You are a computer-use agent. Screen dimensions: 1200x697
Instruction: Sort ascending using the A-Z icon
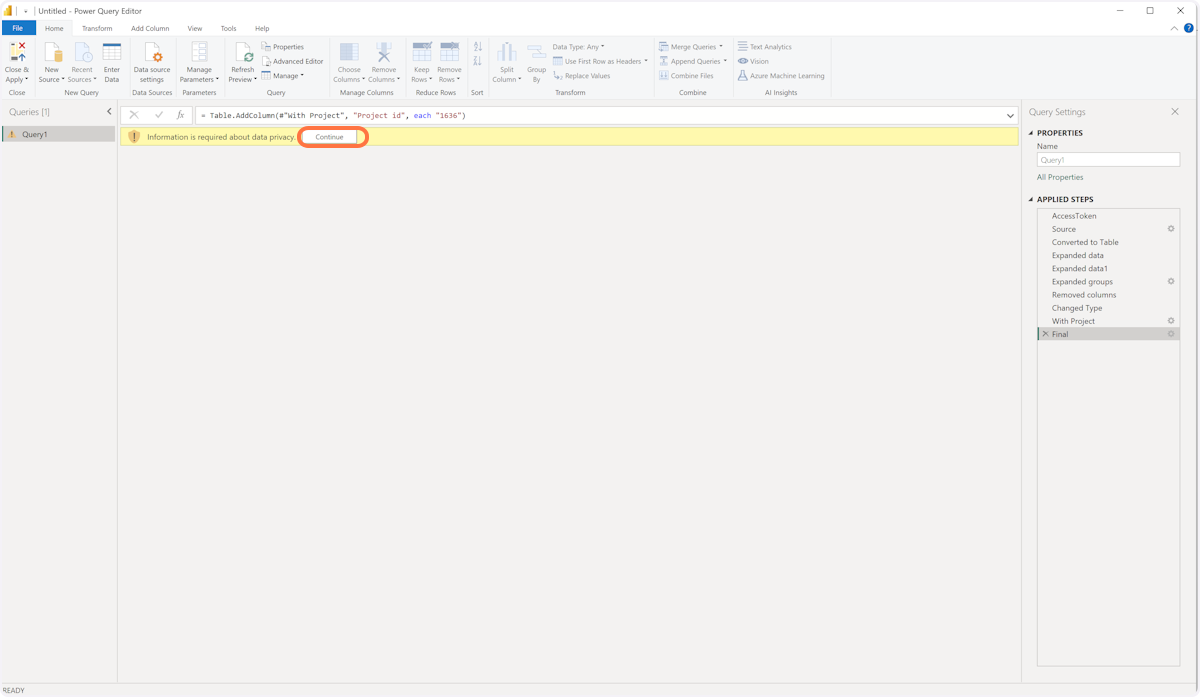[478, 47]
